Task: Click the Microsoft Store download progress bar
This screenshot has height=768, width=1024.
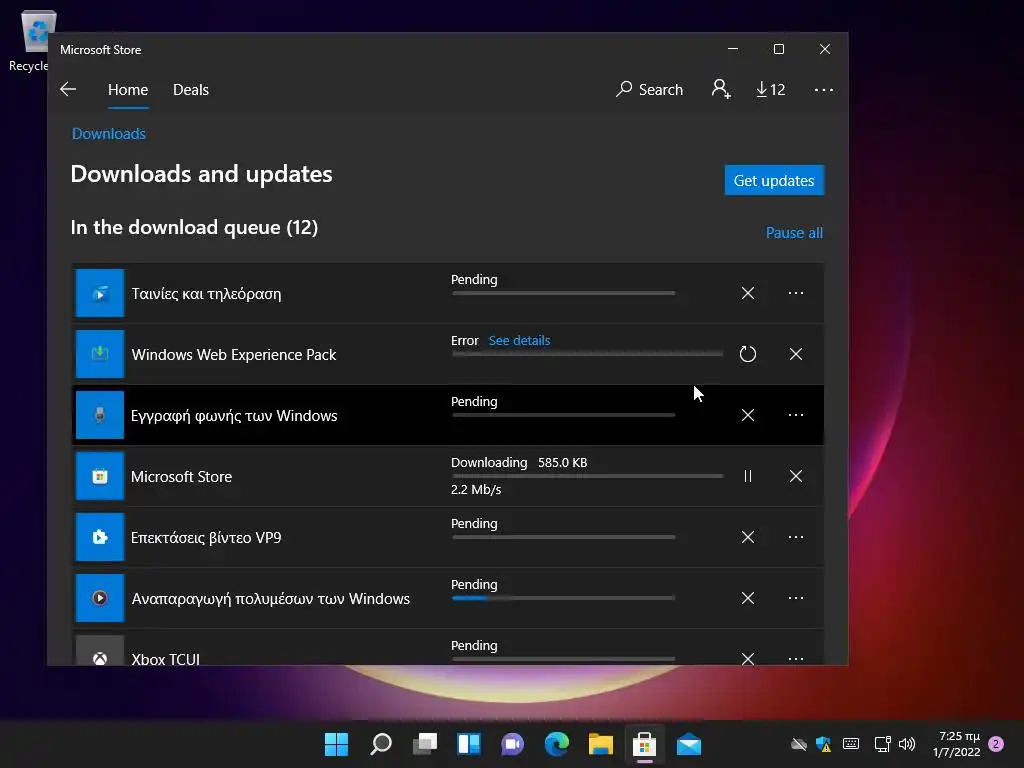Action: coord(588,476)
